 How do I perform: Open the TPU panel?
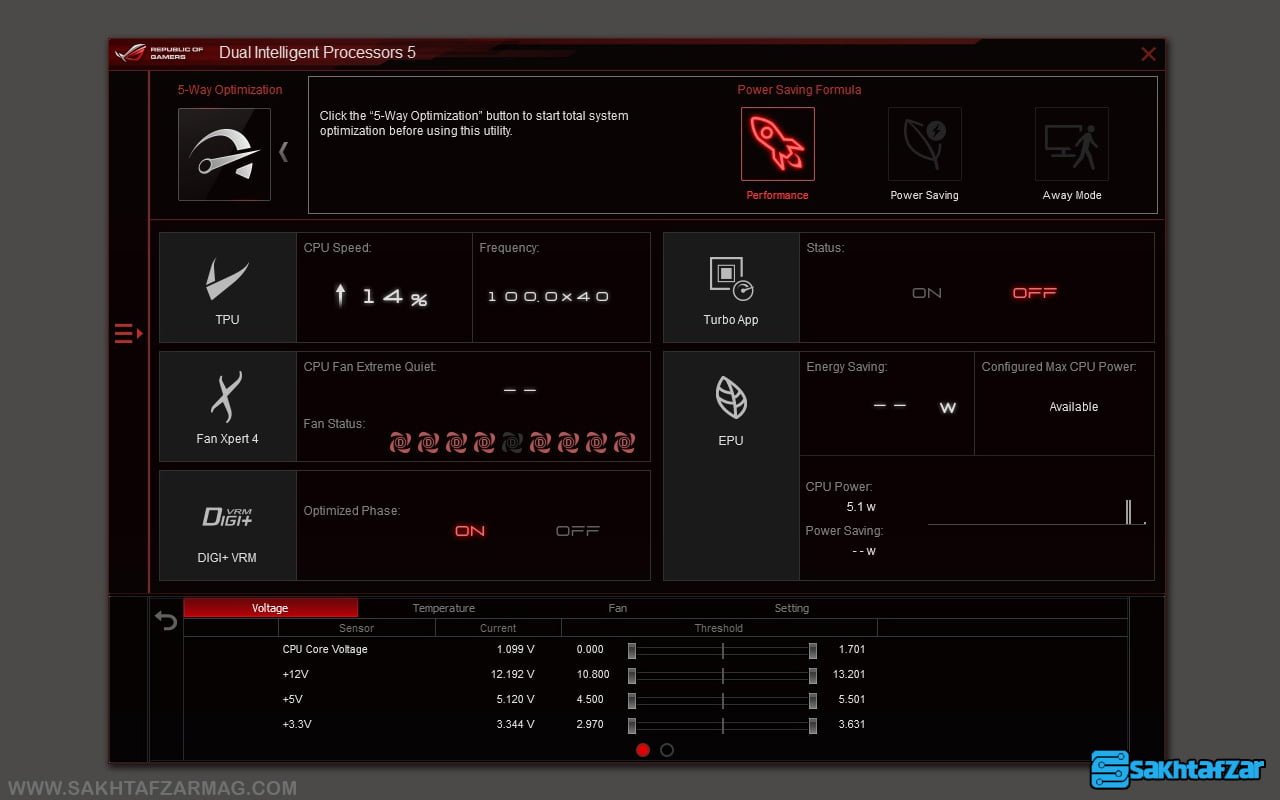tap(228, 288)
